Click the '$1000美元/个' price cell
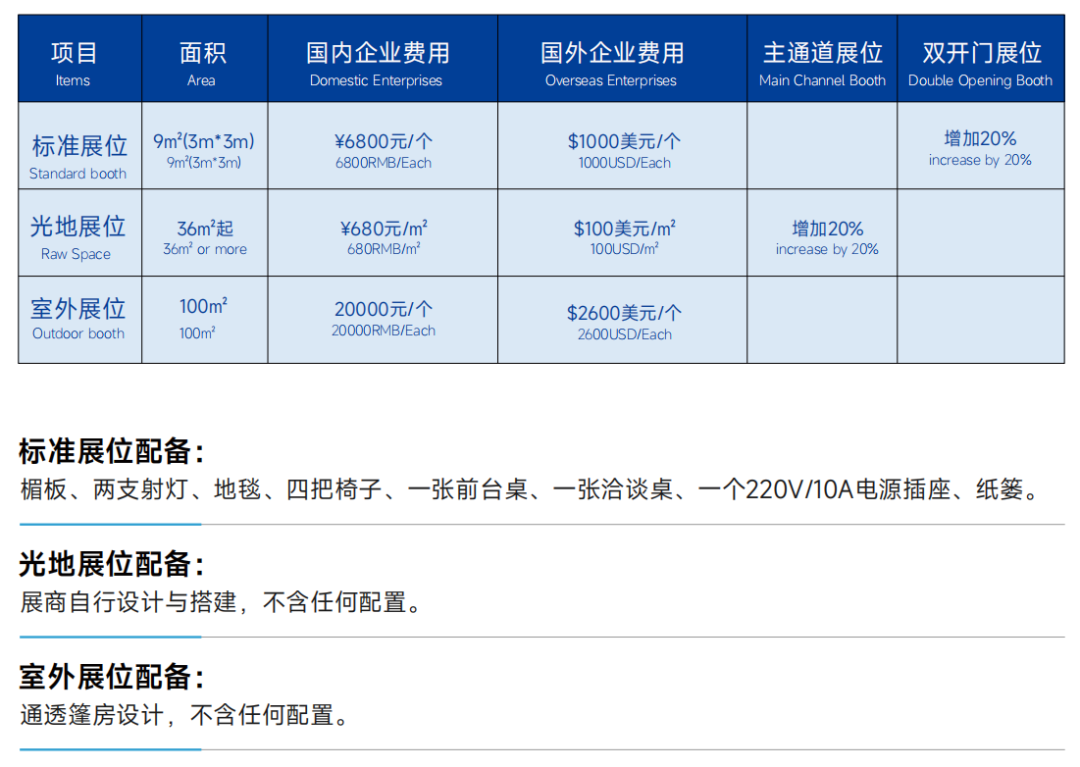 click(x=622, y=146)
